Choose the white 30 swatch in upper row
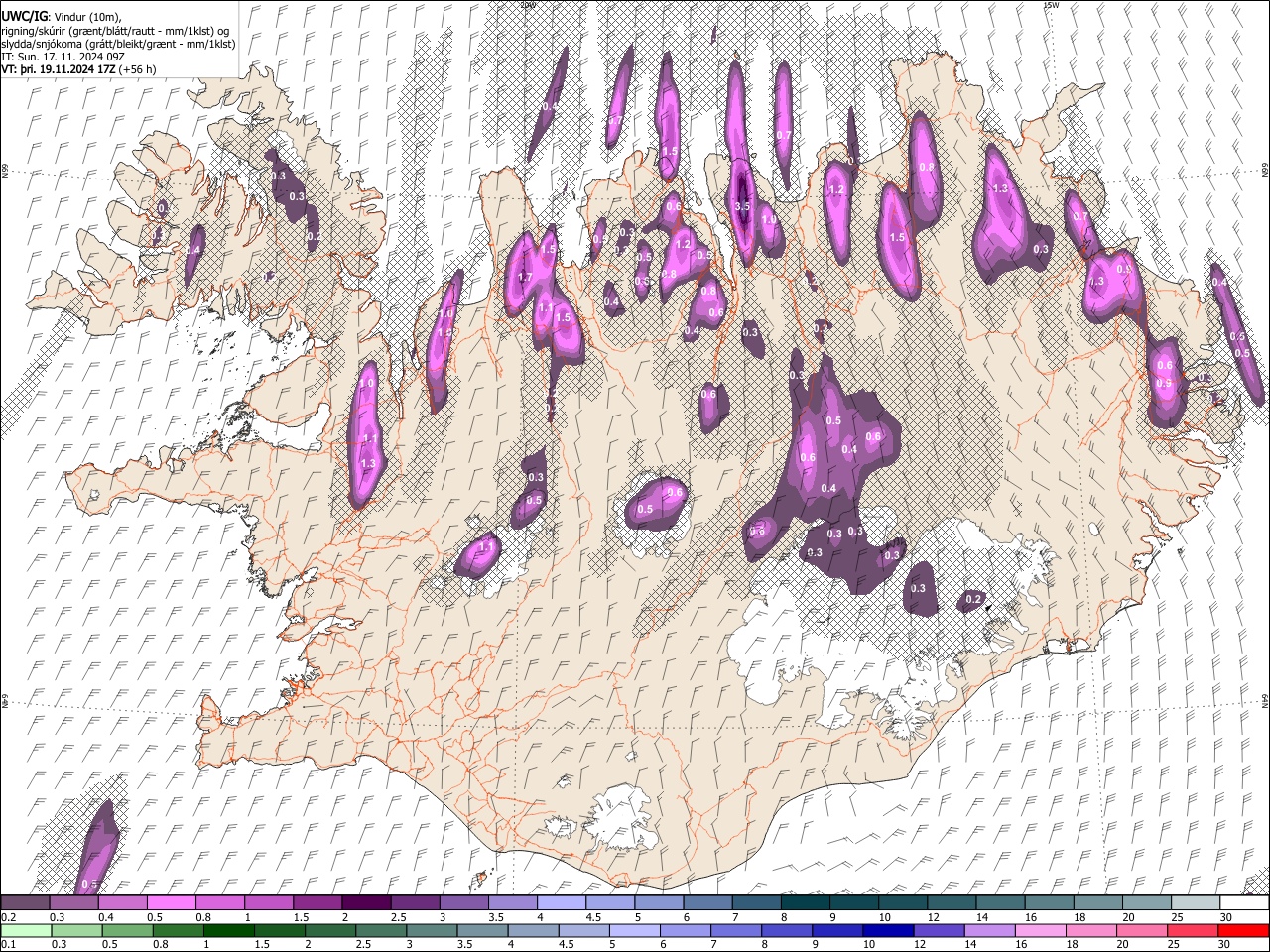This screenshot has height=952, width=1270. 1244,902
